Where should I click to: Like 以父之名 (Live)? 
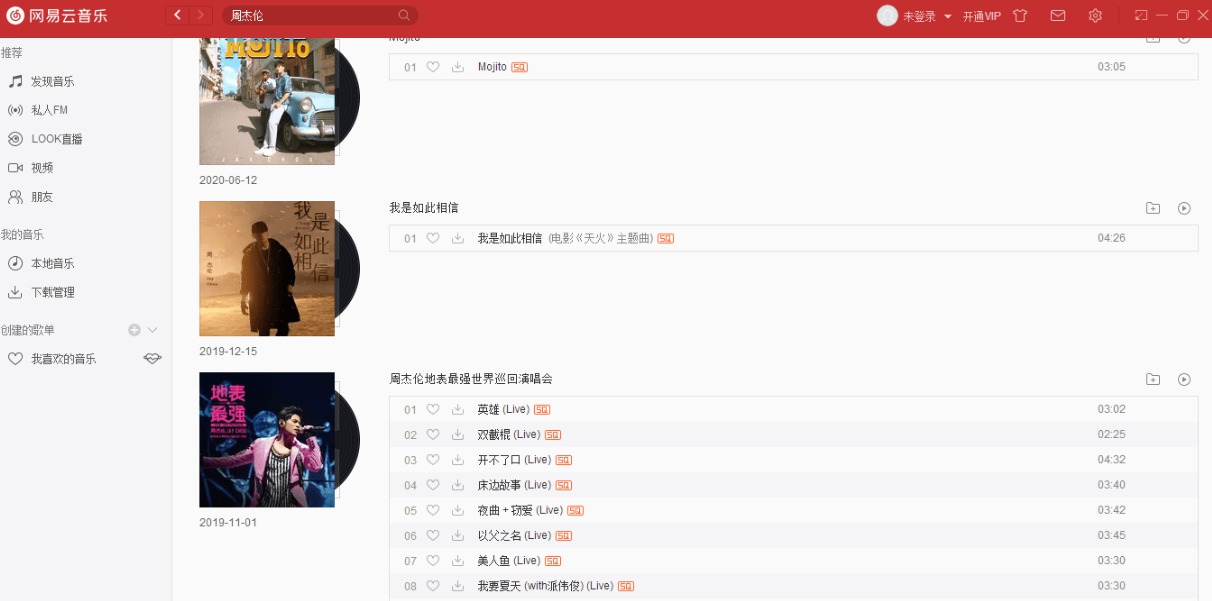point(433,535)
